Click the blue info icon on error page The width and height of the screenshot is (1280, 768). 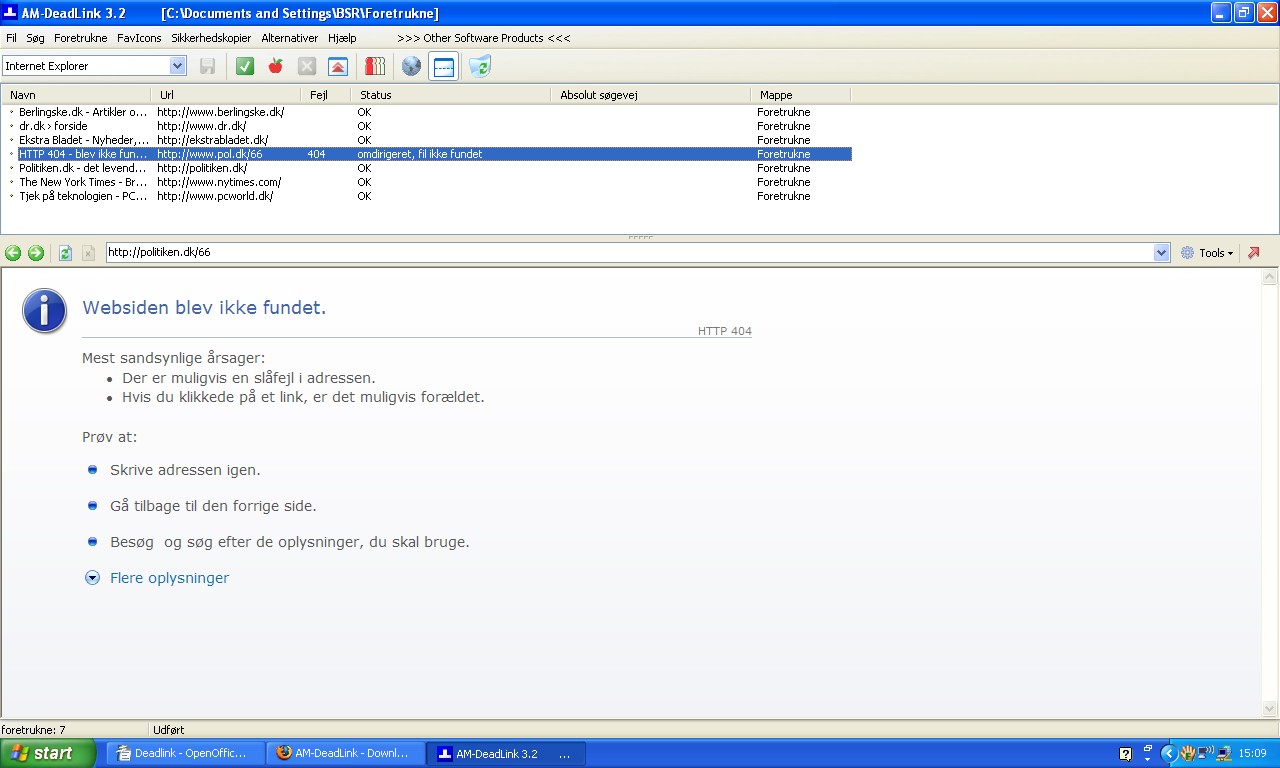[x=44, y=309]
